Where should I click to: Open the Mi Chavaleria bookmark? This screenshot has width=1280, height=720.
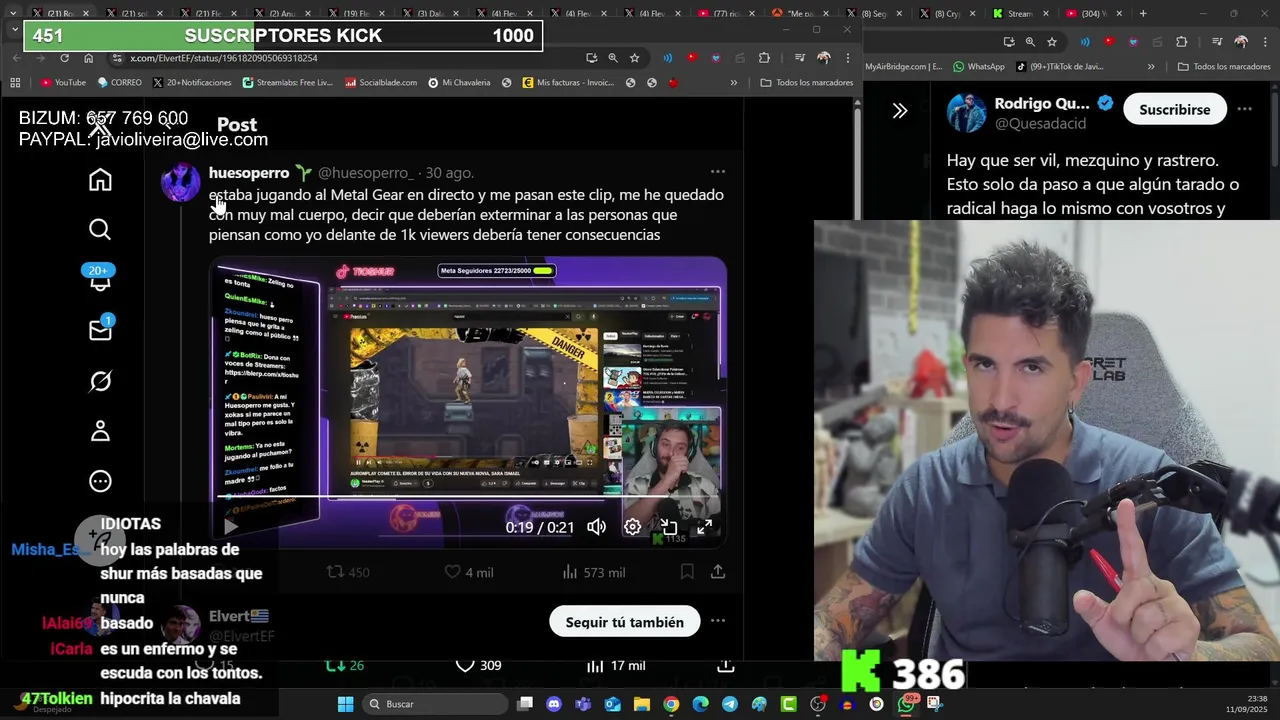pos(459,82)
